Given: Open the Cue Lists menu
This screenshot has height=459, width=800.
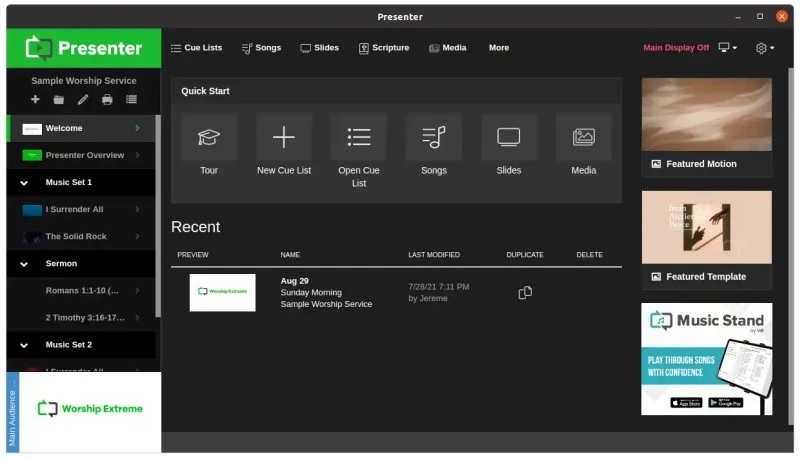Looking at the screenshot, I should pyautogui.click(x=197, y=48).
